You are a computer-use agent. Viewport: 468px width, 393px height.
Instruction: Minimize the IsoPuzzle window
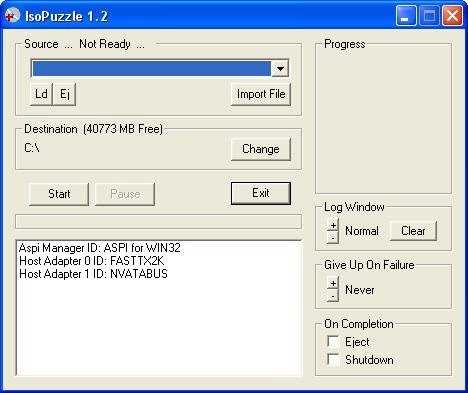(406, 16)
